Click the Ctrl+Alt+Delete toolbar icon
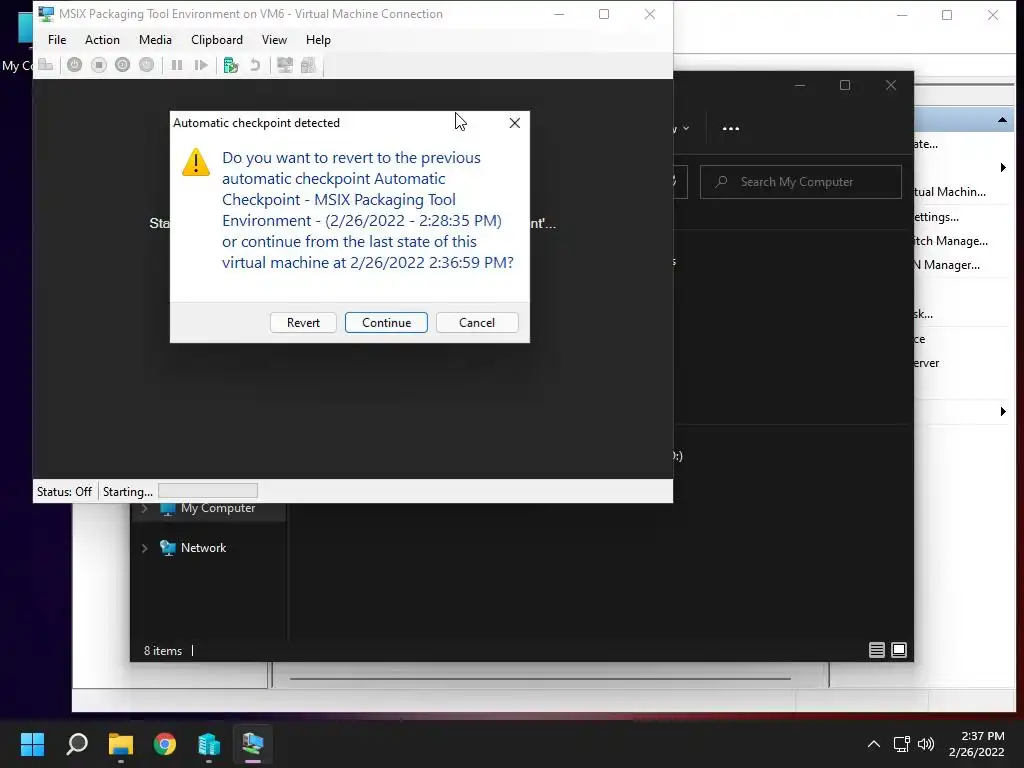 pos(46,65)
